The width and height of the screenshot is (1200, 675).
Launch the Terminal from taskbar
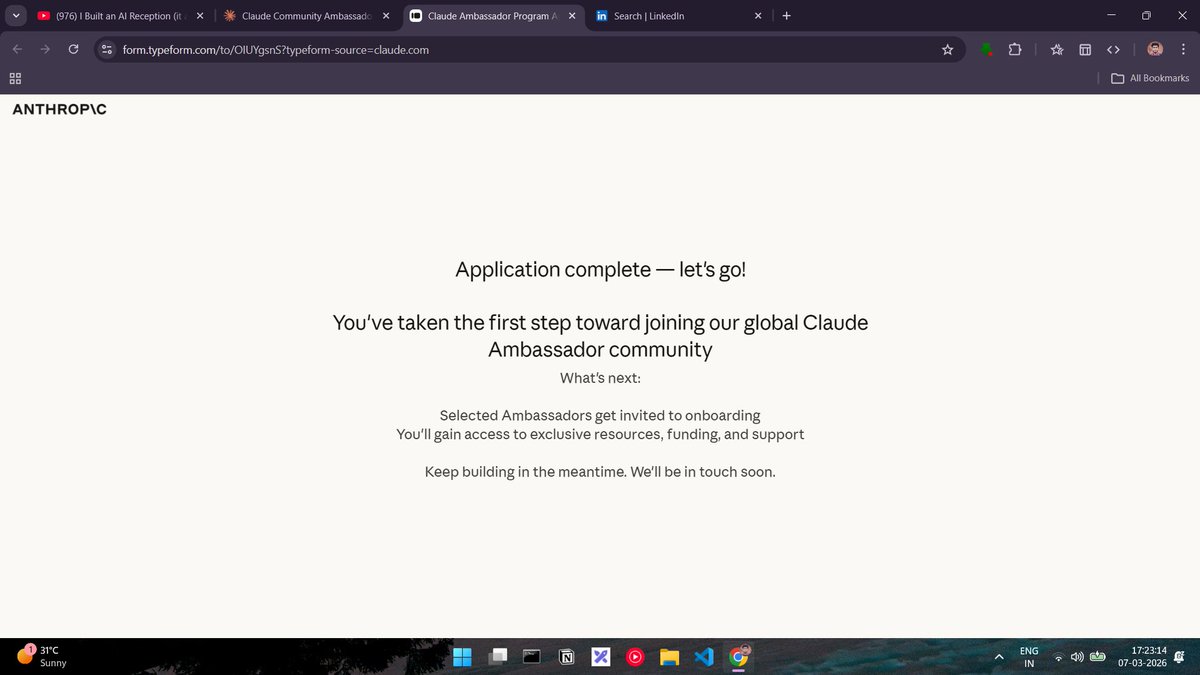[532, 657]
